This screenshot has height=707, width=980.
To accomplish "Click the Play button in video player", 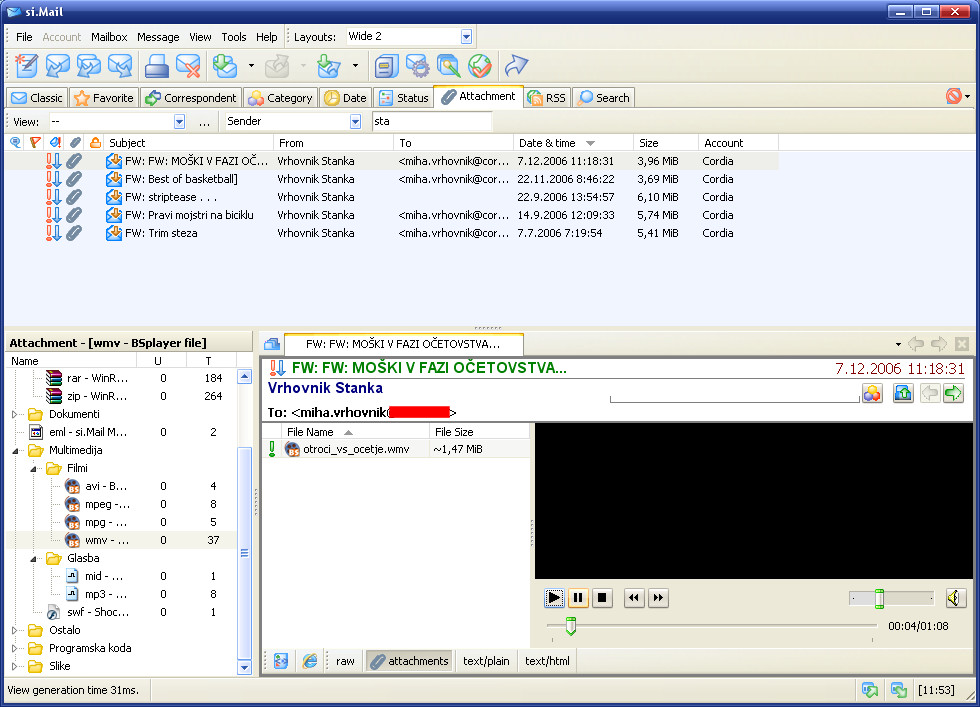I will [554, 598].
